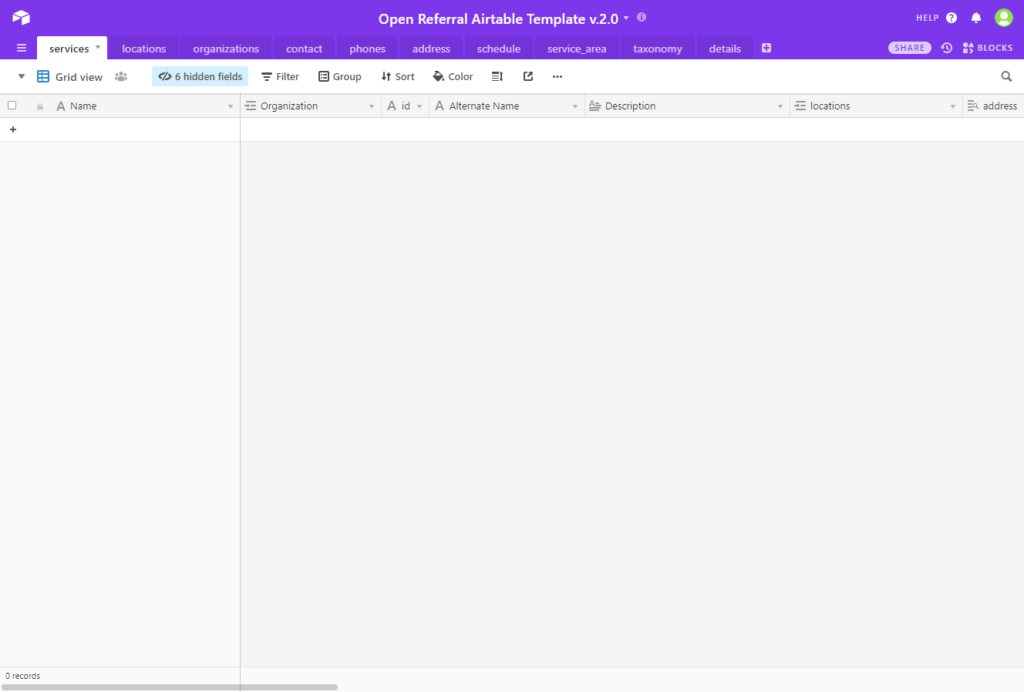
Task: Click the Alternate Name column header
Action: (507, 106)
